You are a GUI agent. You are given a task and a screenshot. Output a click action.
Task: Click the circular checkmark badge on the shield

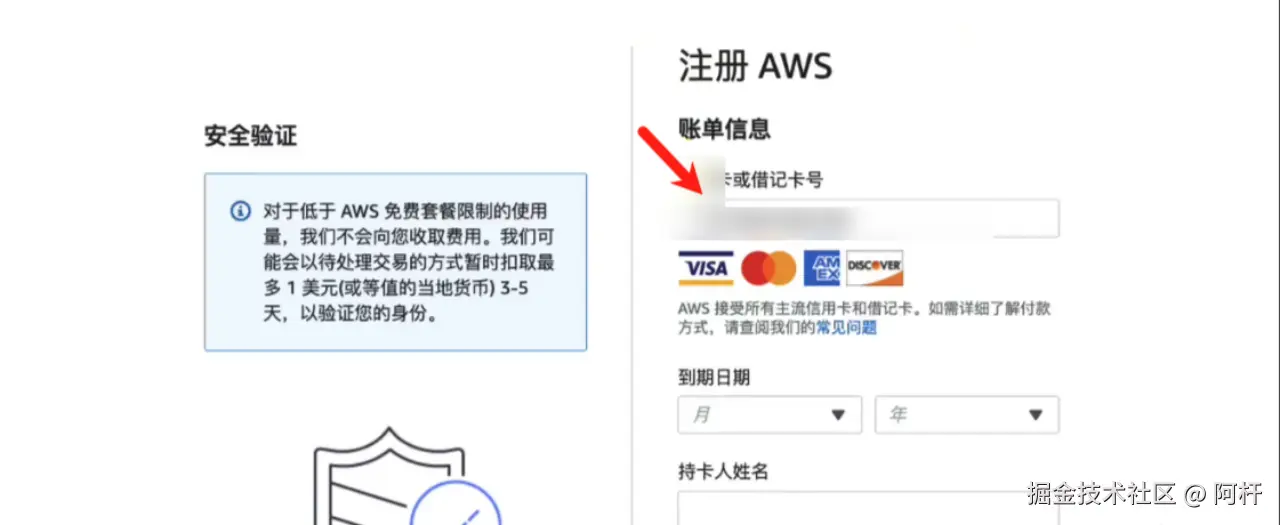pos(455,505)
